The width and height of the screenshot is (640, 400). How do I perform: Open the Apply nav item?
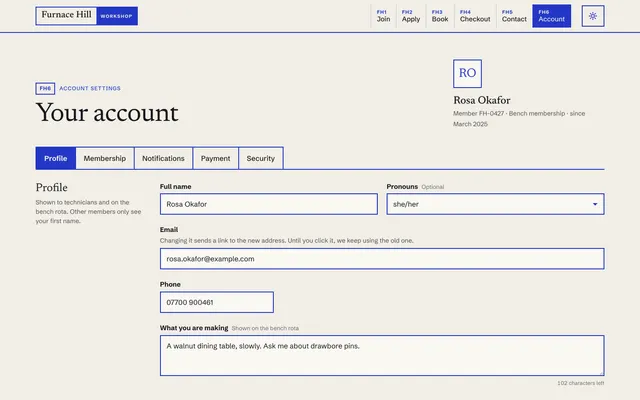(x=411, y=16)
